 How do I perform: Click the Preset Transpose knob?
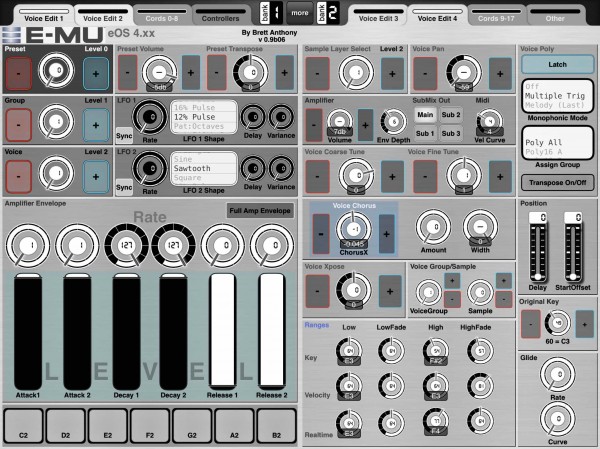click(x=250, y=72)
